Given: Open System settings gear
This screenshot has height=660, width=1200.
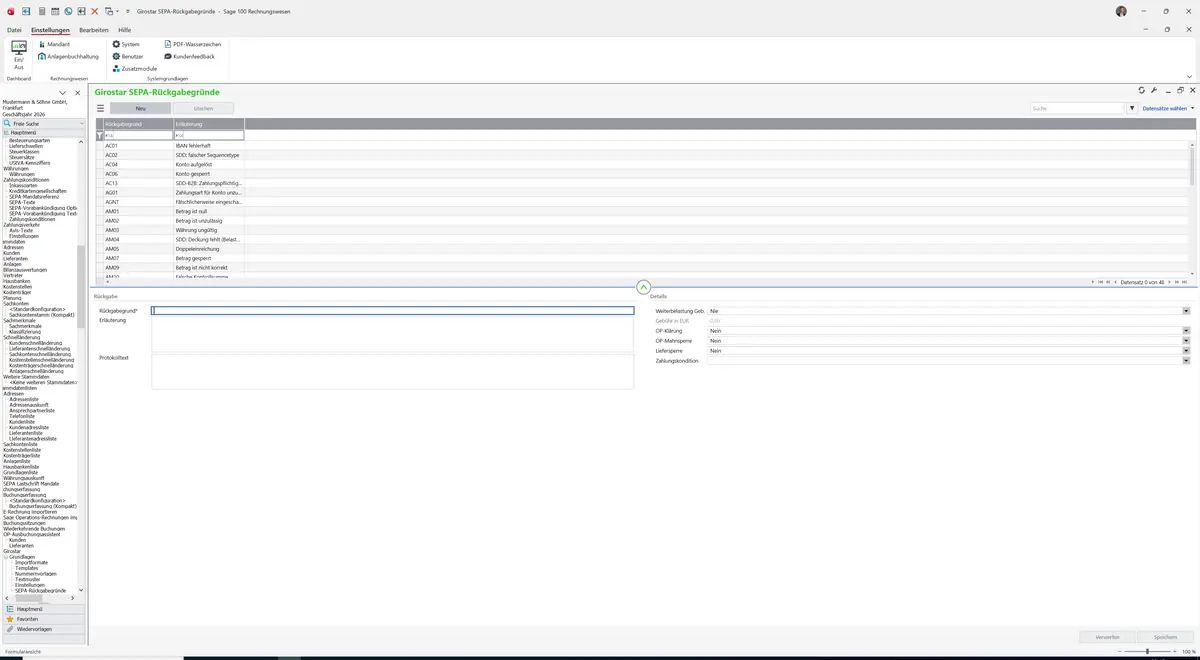Looking at the screenshot, I should pos(126,44).
